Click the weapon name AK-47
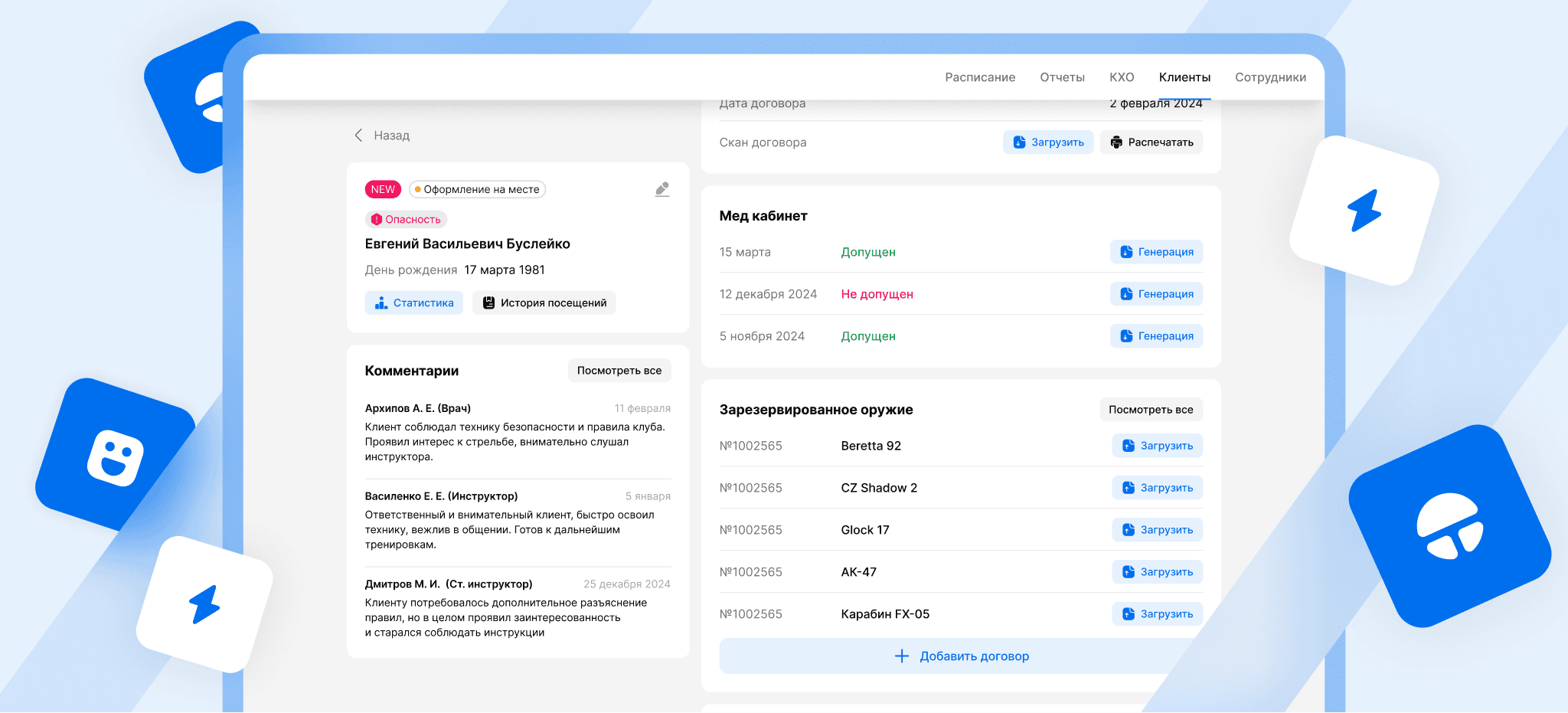 tap(859, 573)
